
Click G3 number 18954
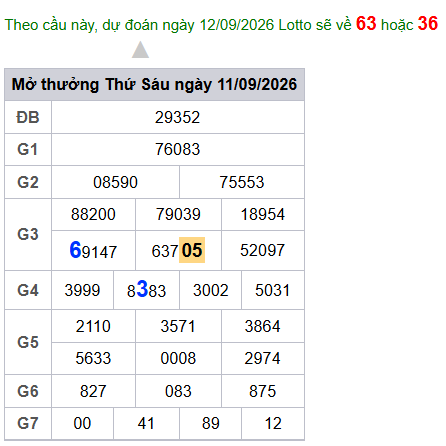[263, 214]
